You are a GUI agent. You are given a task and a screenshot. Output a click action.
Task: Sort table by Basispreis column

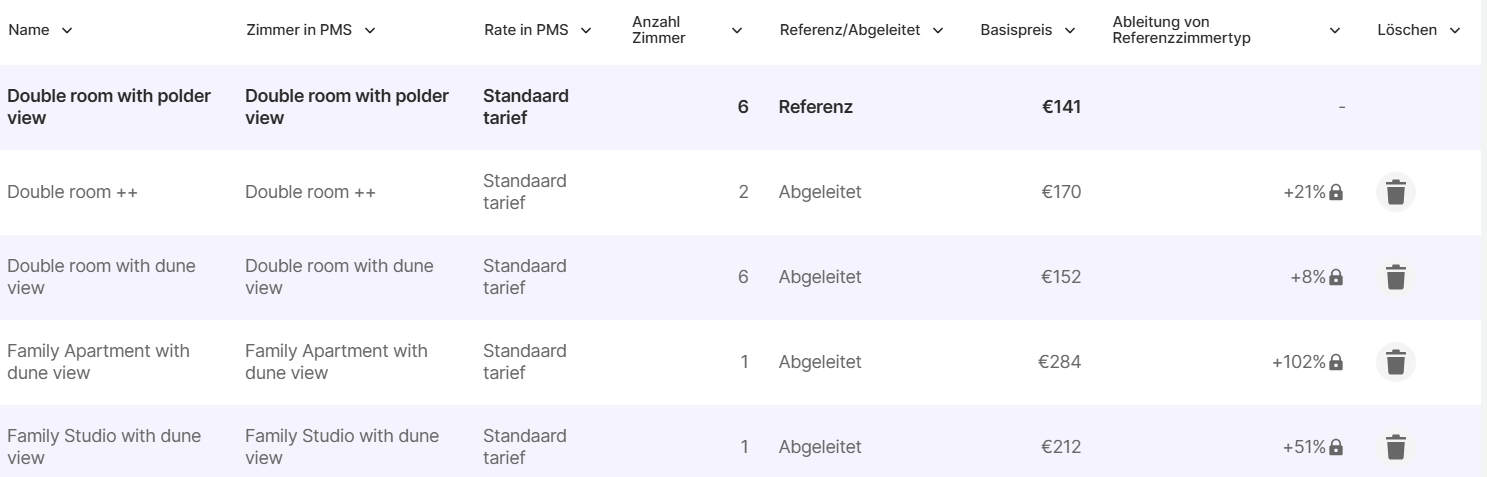tap(1070, 31)
